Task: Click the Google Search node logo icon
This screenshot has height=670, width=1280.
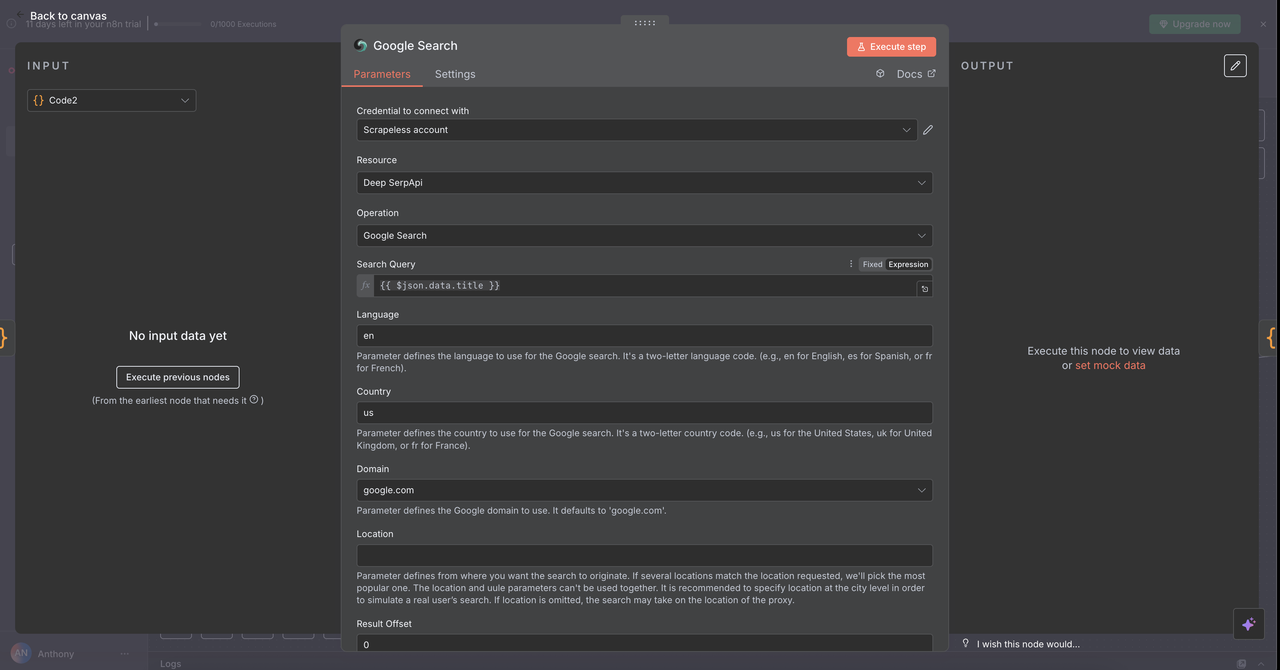Action: pyautogui.click(x=361, y=46)
